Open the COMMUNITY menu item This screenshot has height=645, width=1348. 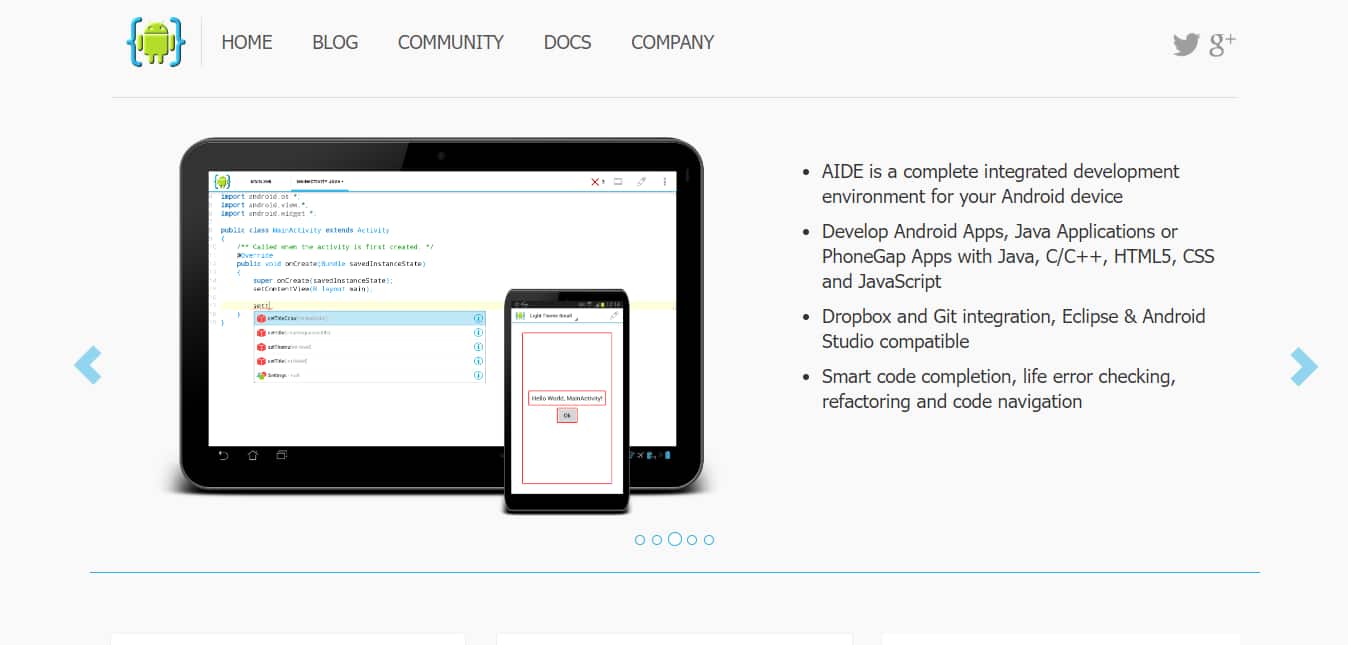(451, 43)
